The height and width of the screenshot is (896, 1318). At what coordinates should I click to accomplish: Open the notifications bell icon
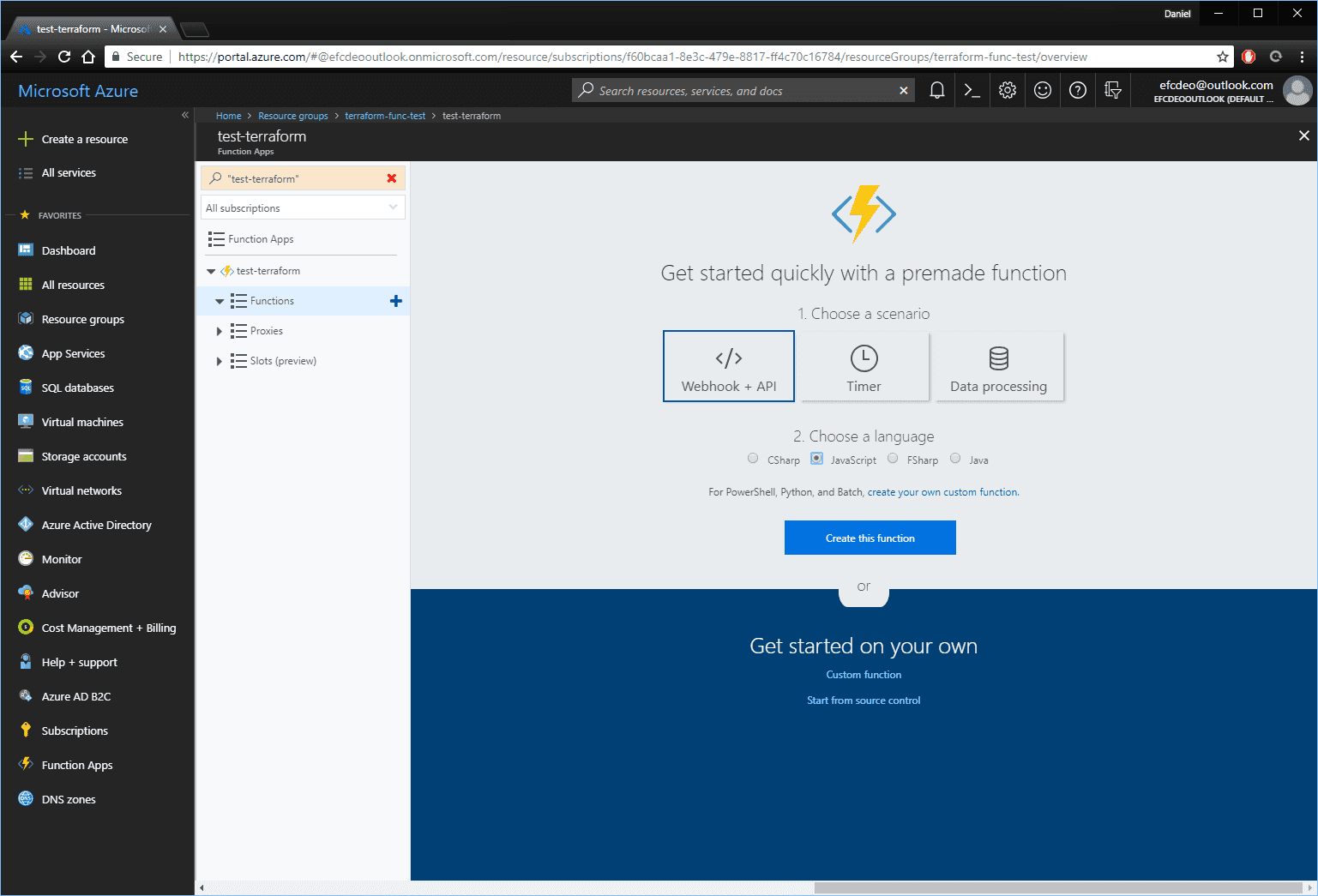[937, 90]
